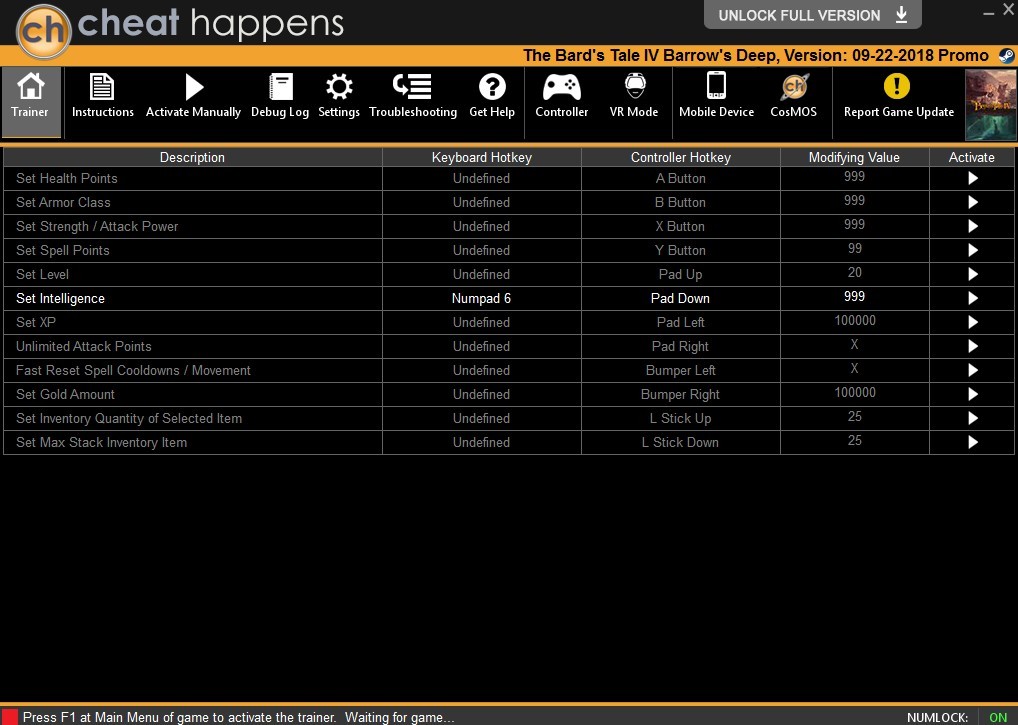Activate Set Max Stack Inventory Item

(x=972, y=443)
